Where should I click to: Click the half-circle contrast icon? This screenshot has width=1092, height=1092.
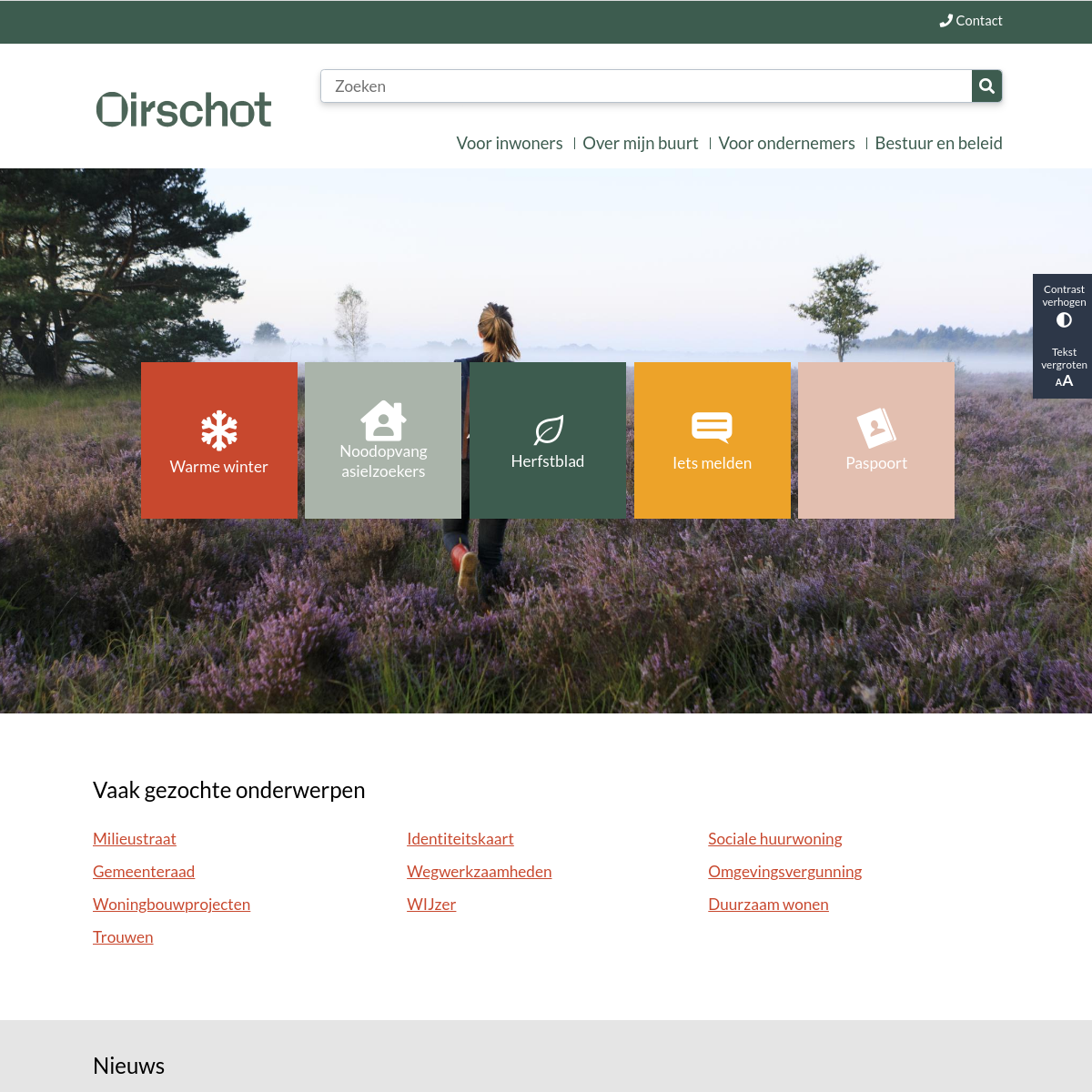coord(1064,320)
